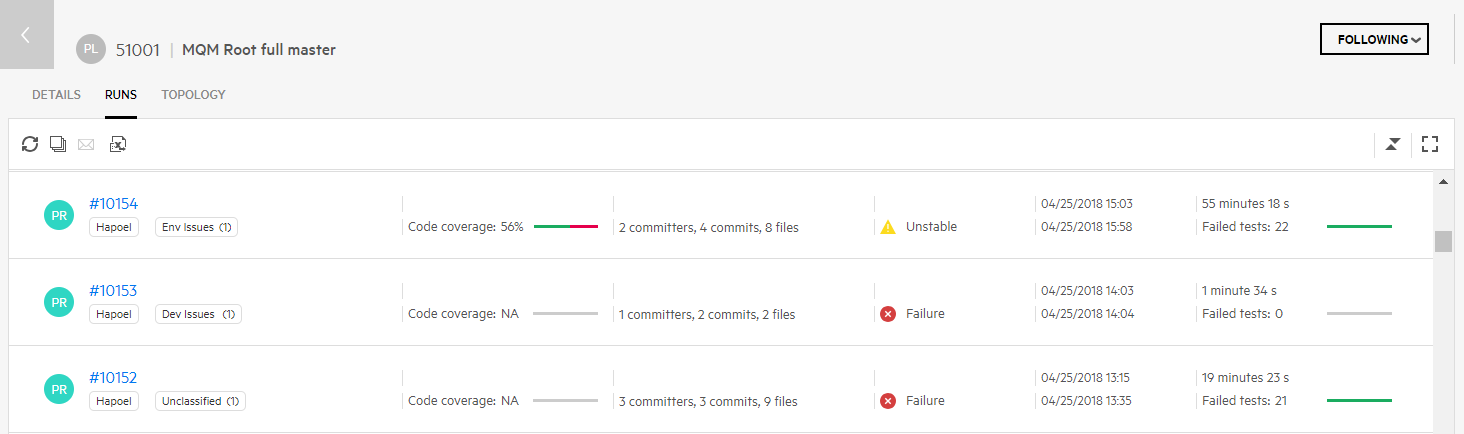Open run #10154 link
Viewport: 1464px width, 434px height.
pos(113,204)
